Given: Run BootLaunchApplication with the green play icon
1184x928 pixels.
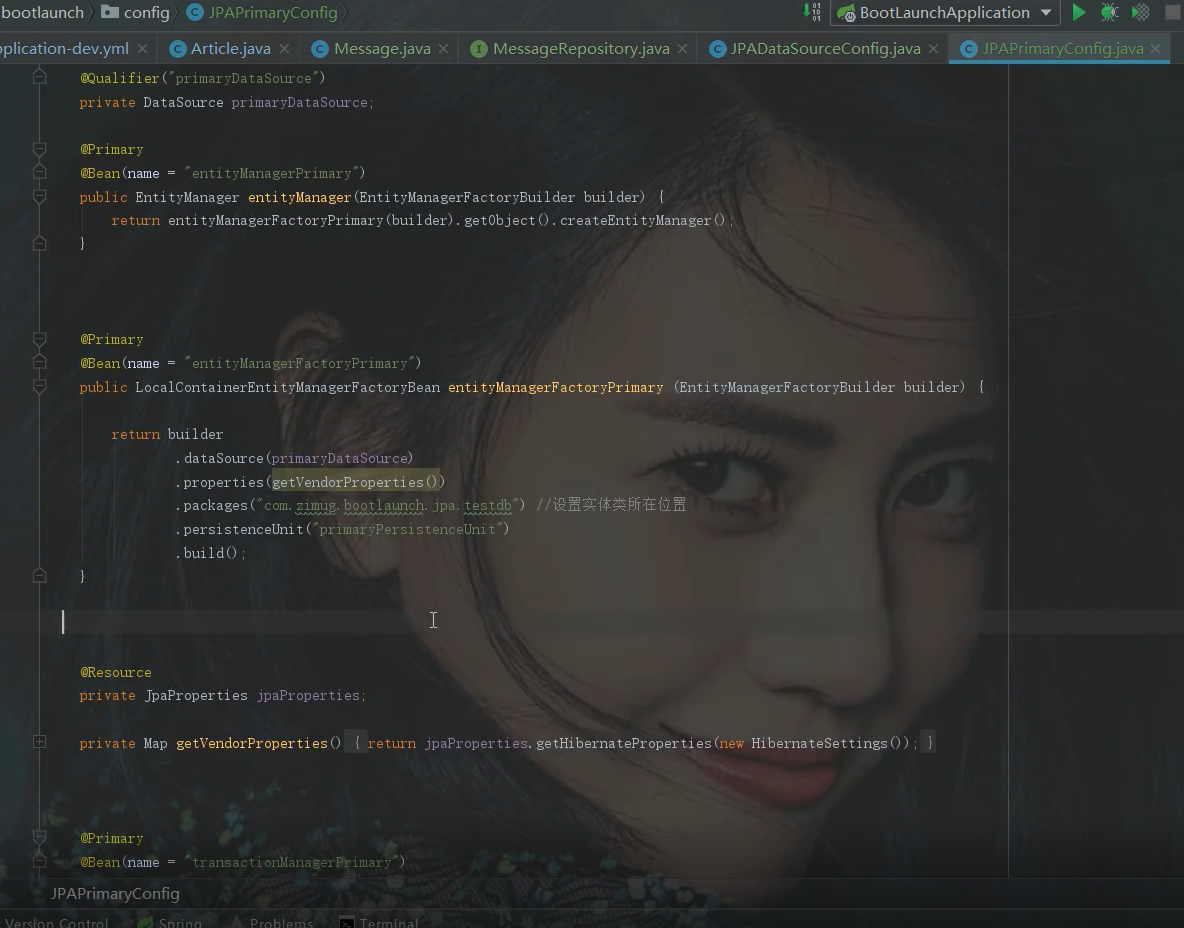Looking at the screenshot, I should [x=1079, y=12].
